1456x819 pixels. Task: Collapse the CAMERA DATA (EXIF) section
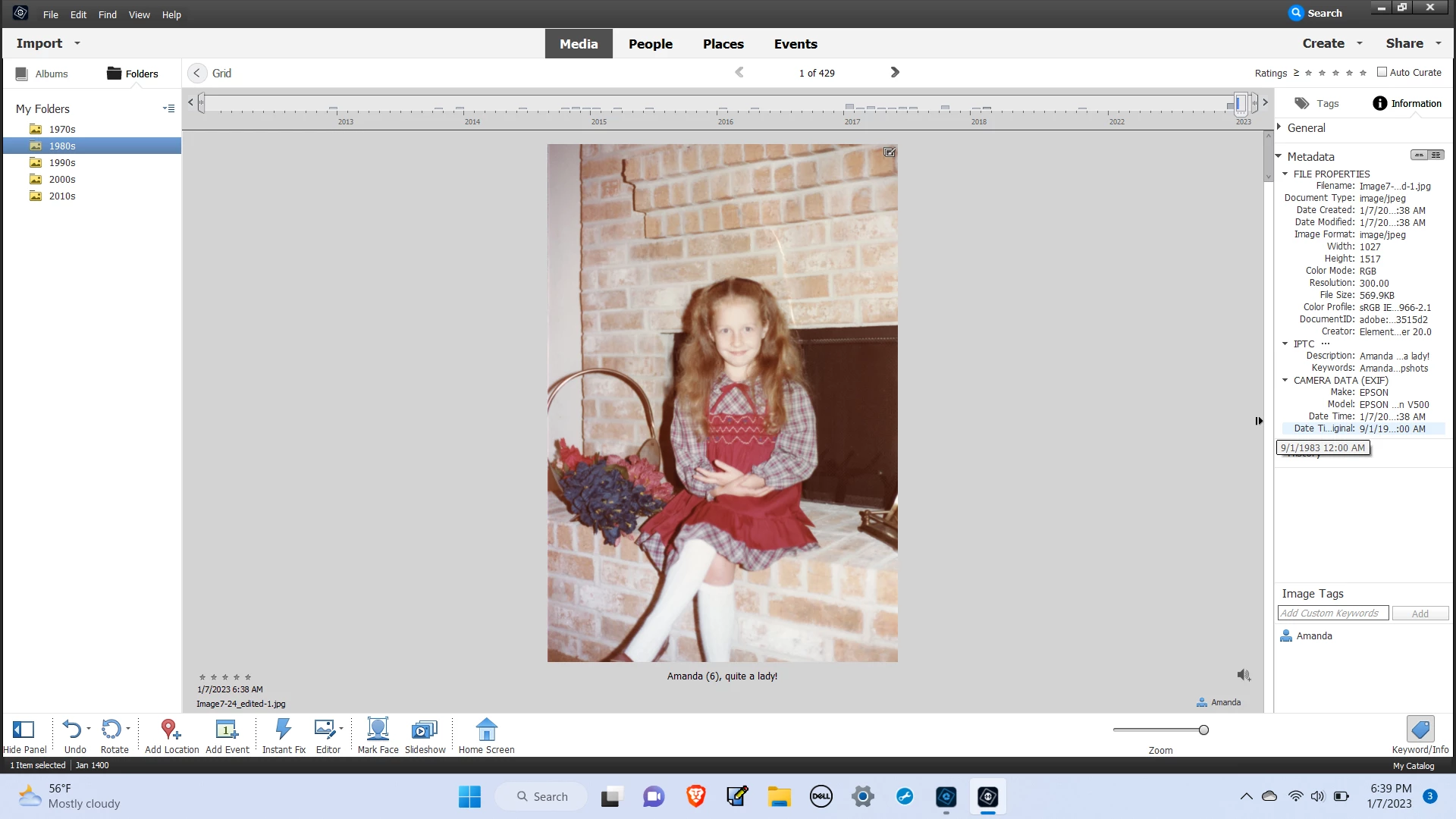pos(1285,380)
